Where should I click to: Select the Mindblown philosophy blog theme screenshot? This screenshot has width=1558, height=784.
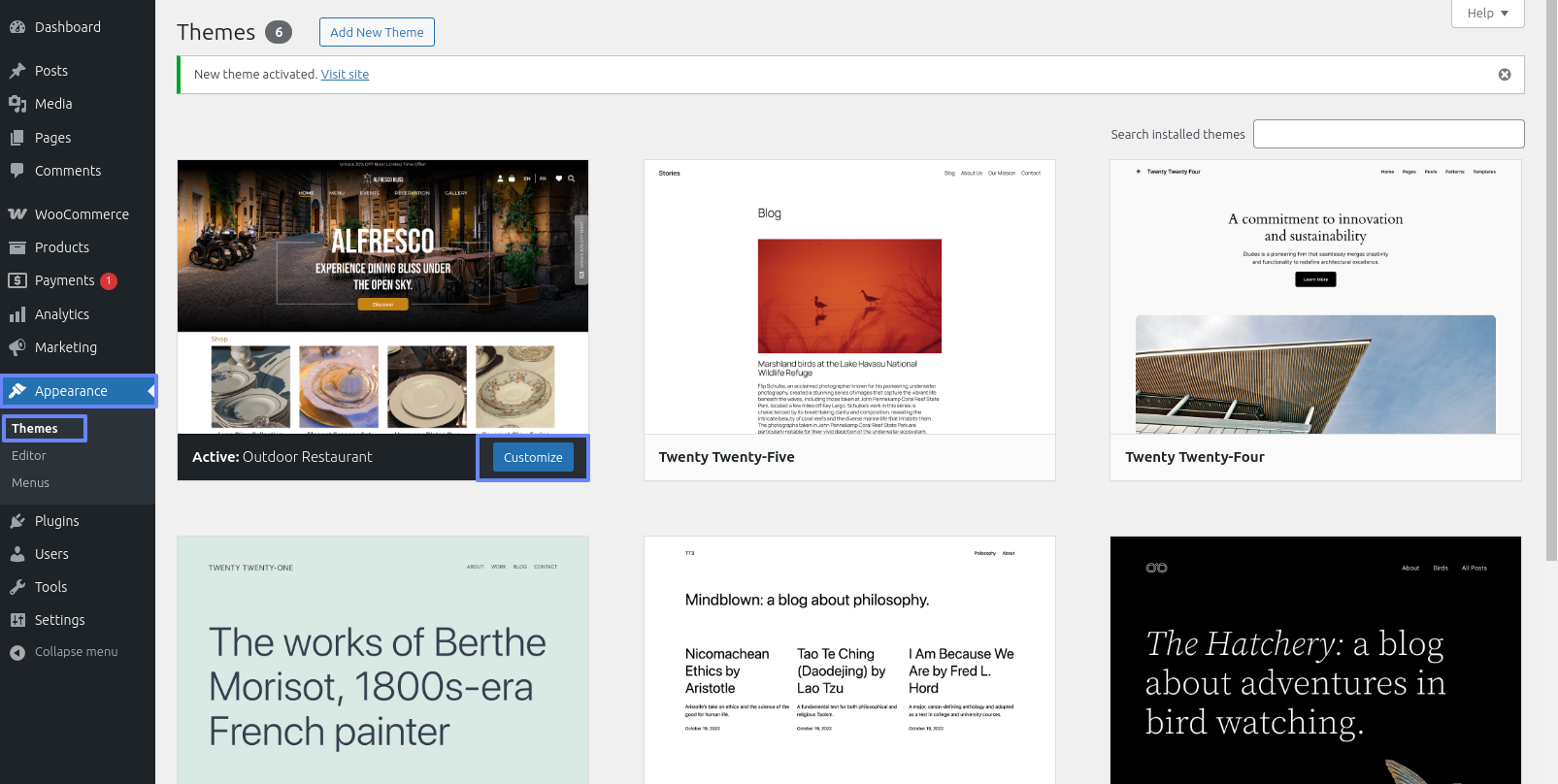coord(849,660)
